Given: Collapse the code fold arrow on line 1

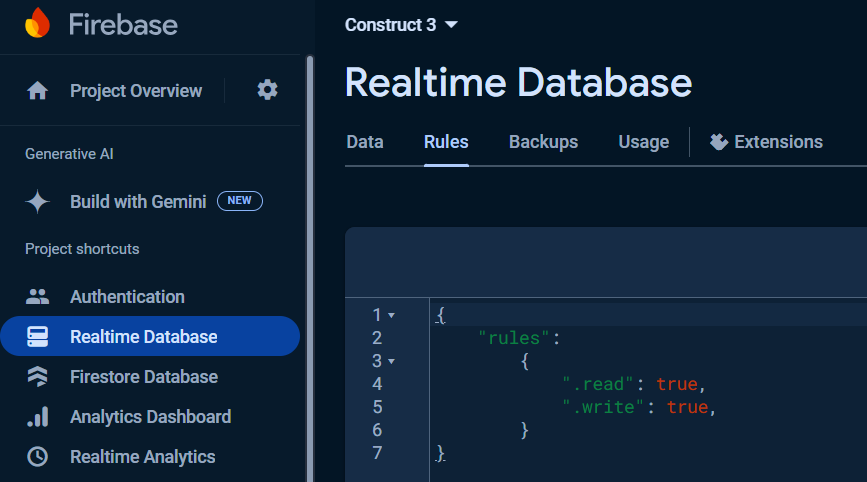Looking at the screenshot, I should (x=391, y=315).
